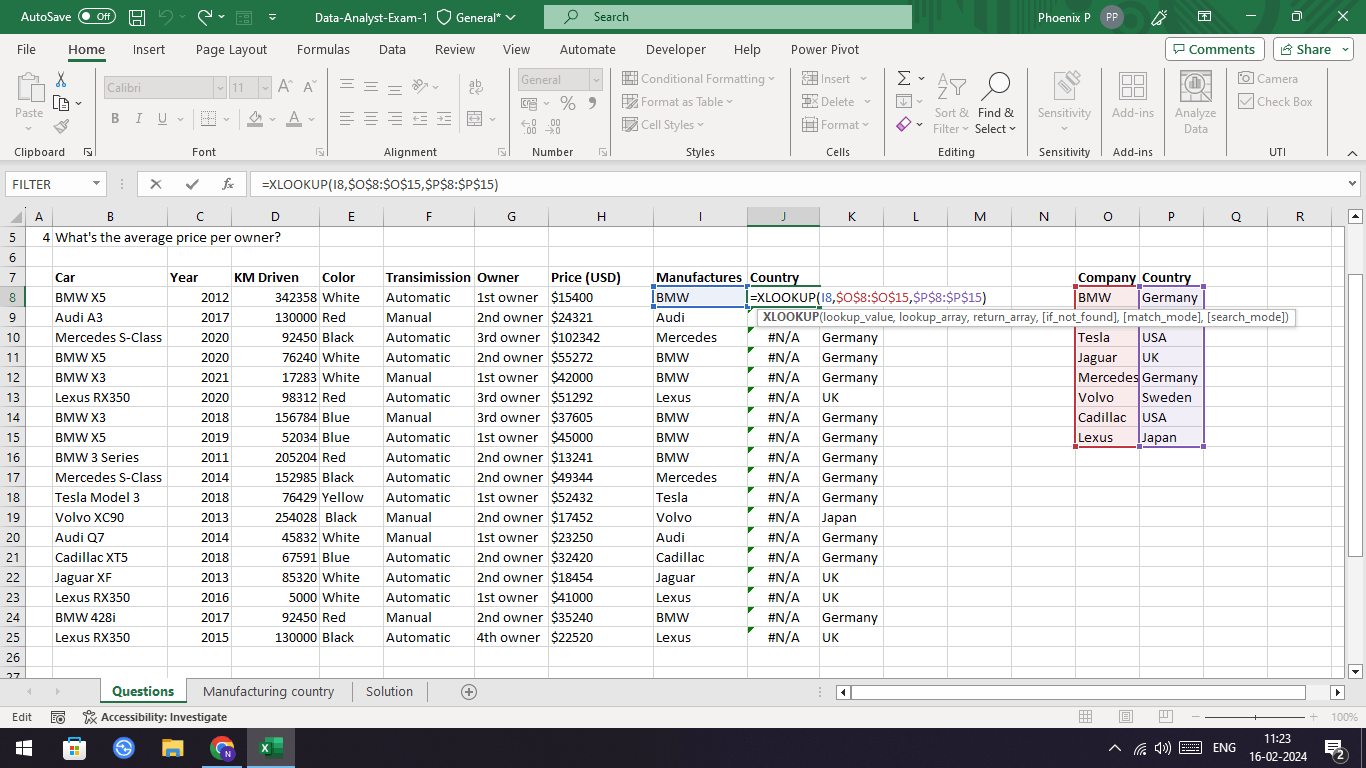
Task: Click the AutoSum sigma icon
Action: coord(904,78)
